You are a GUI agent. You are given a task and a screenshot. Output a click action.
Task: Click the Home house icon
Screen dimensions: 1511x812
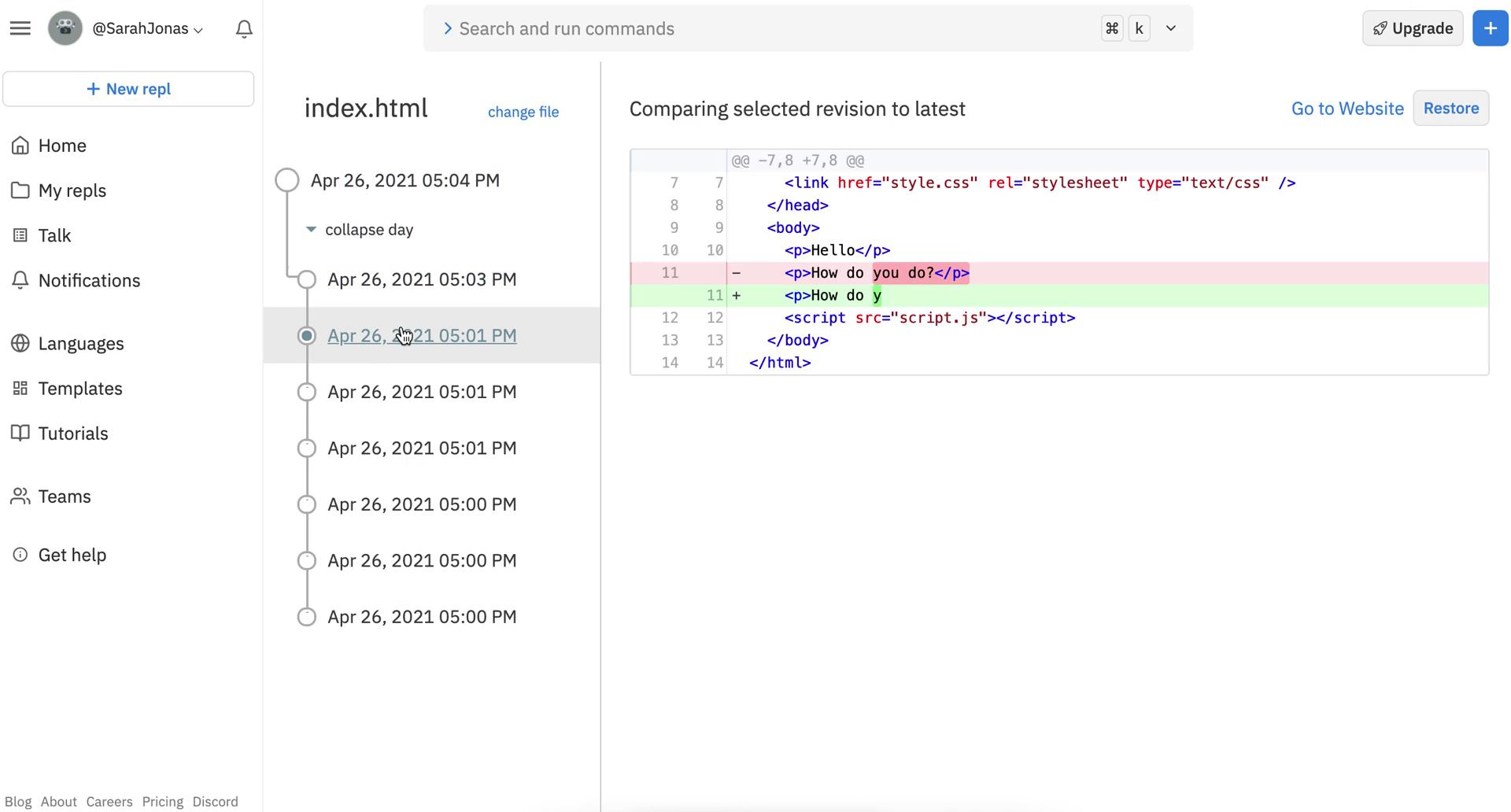coord(20,146)
